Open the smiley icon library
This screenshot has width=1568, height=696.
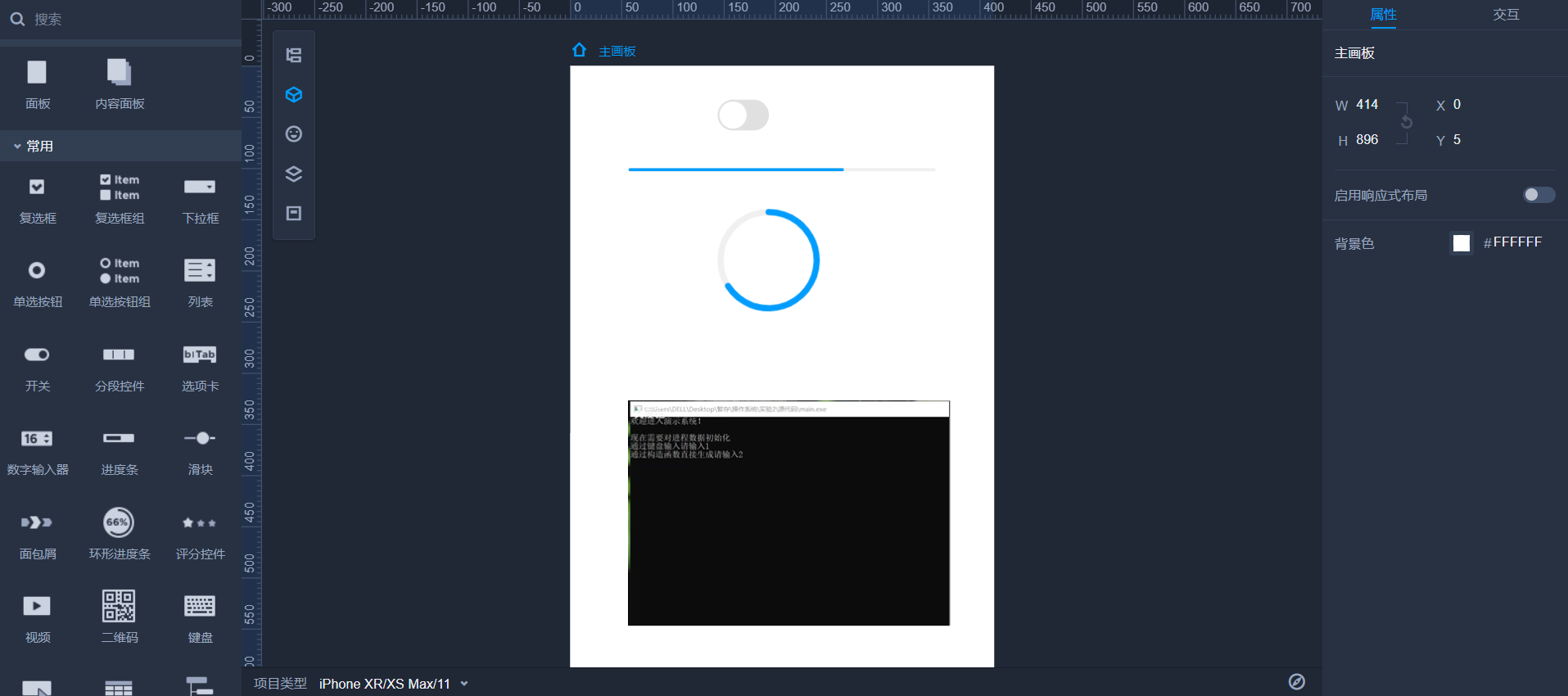294,134
